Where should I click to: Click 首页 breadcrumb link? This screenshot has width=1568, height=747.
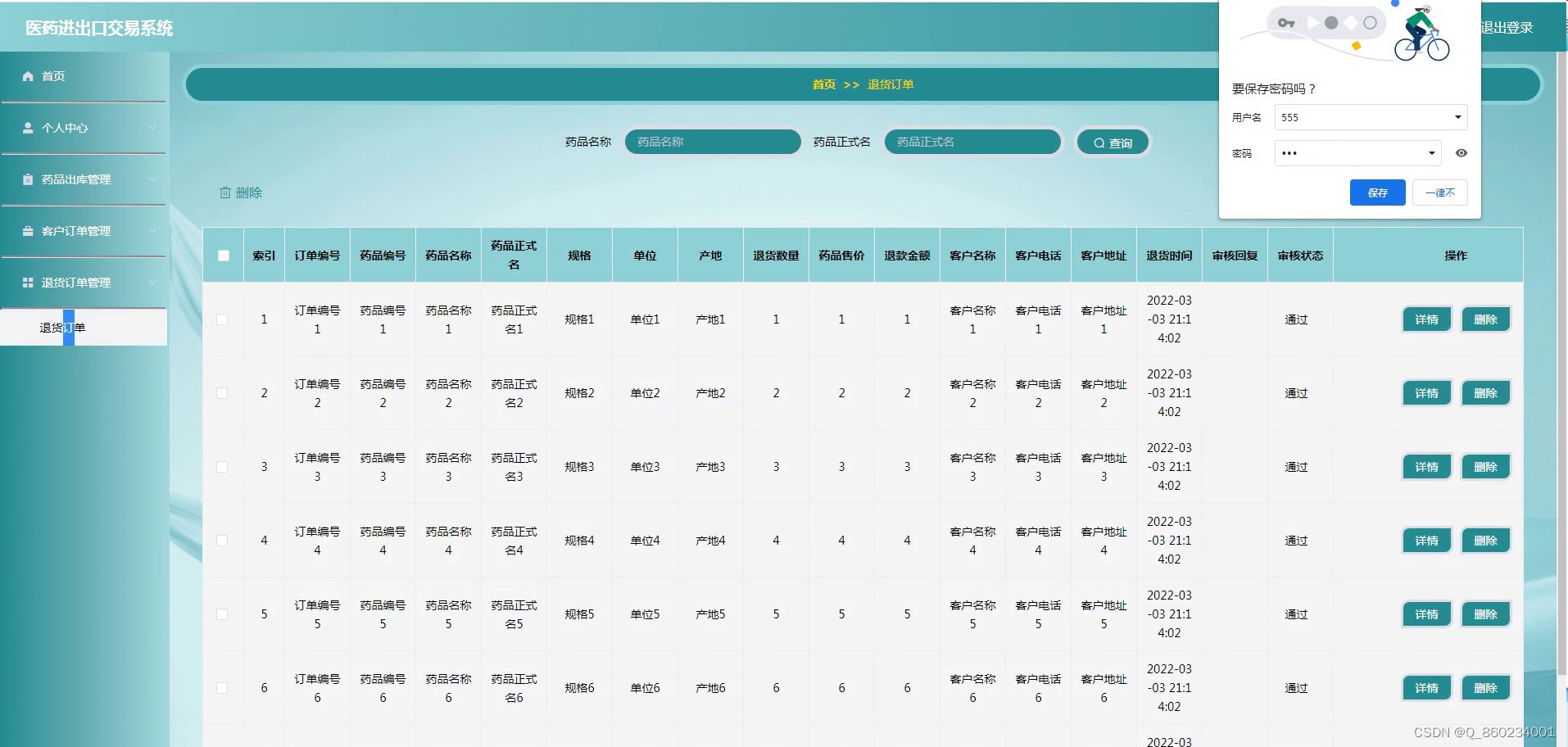pos(824,84)
